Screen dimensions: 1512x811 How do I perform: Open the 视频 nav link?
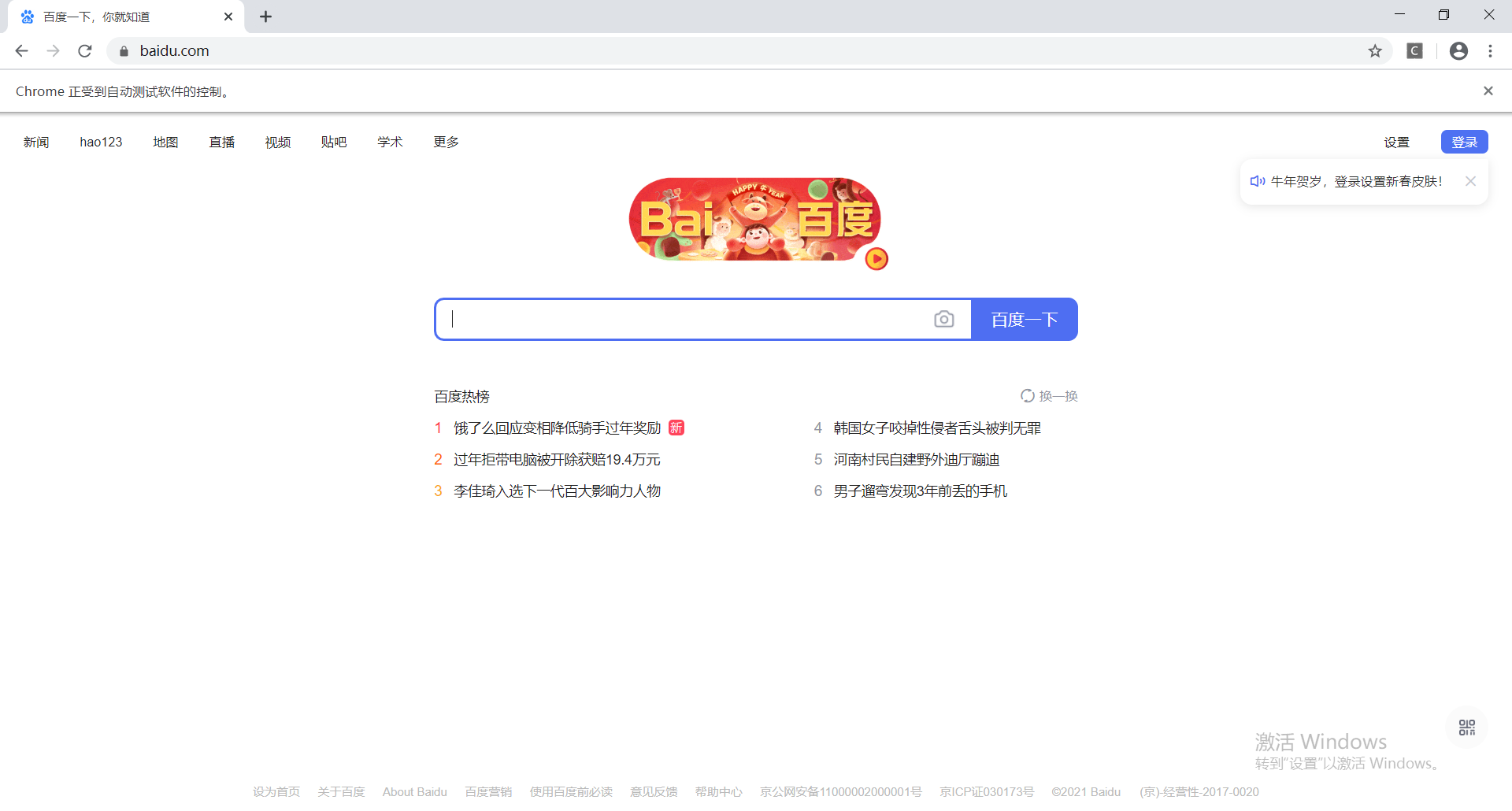point(278,143)
